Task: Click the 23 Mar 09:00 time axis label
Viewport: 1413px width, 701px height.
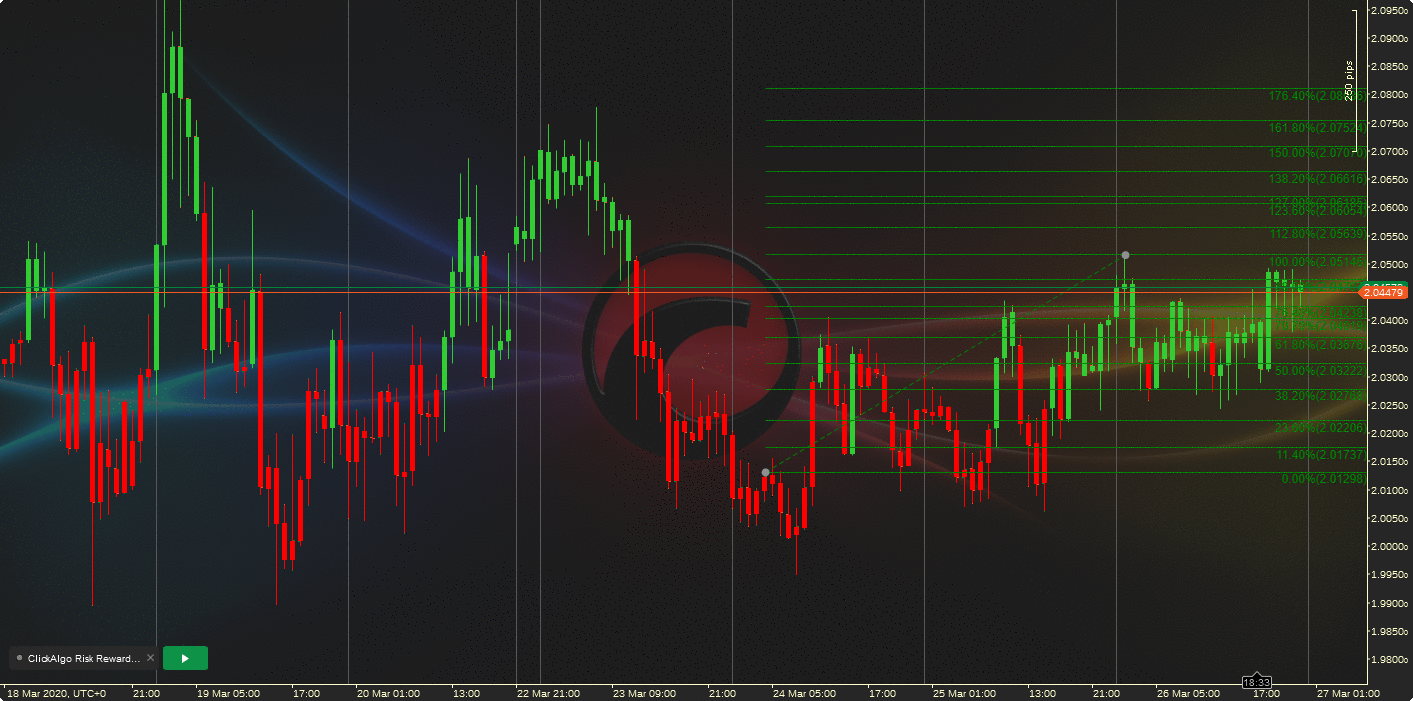Action: tap(644, 693)
